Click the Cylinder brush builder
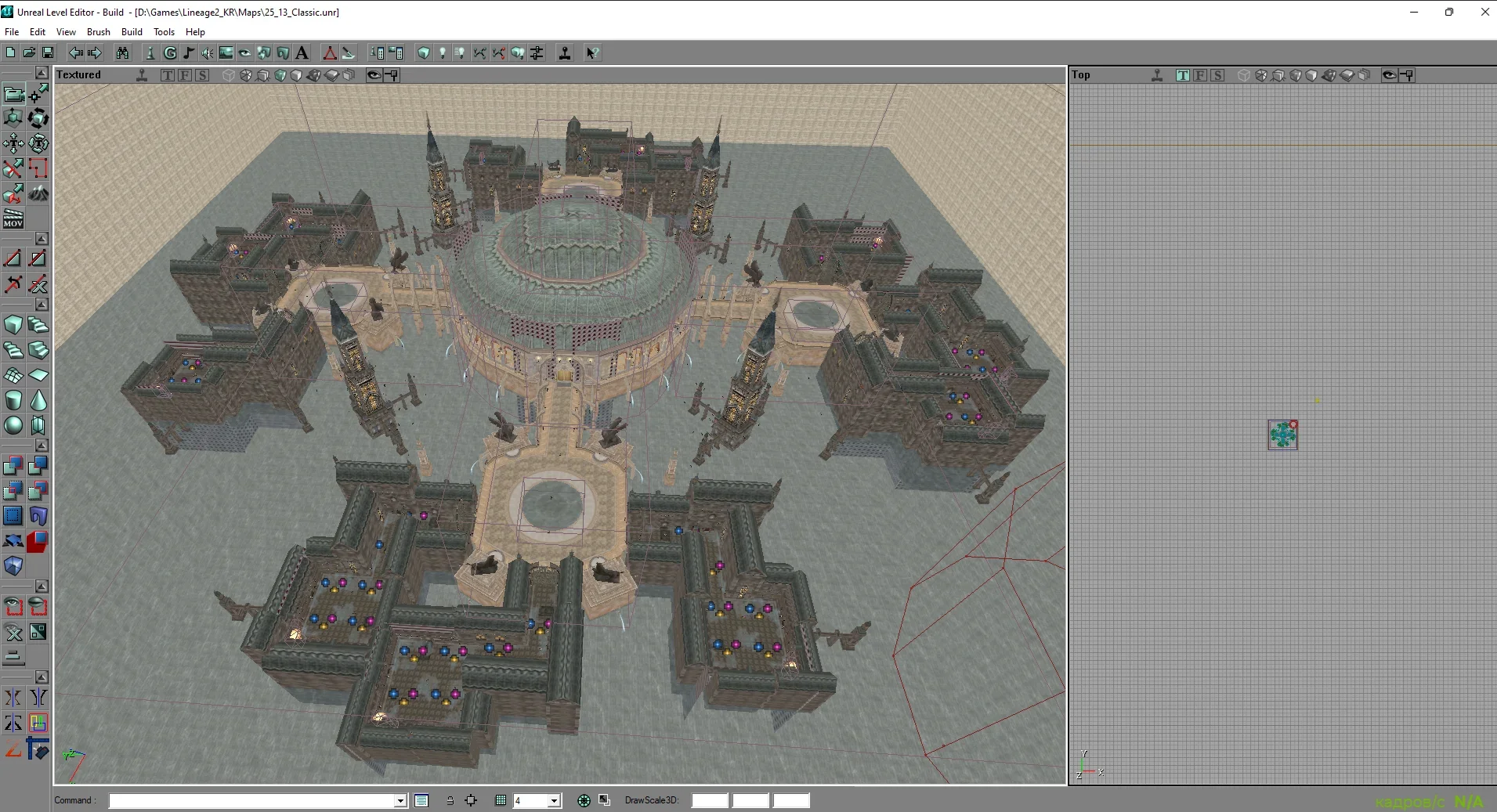Image resolution: width=1497 pixels, height=812 pixels. point(13,400)
